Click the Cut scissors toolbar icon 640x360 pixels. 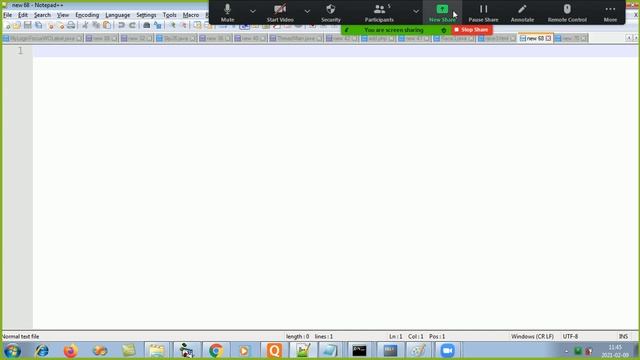pyautogui.click(x=85, y=26)
